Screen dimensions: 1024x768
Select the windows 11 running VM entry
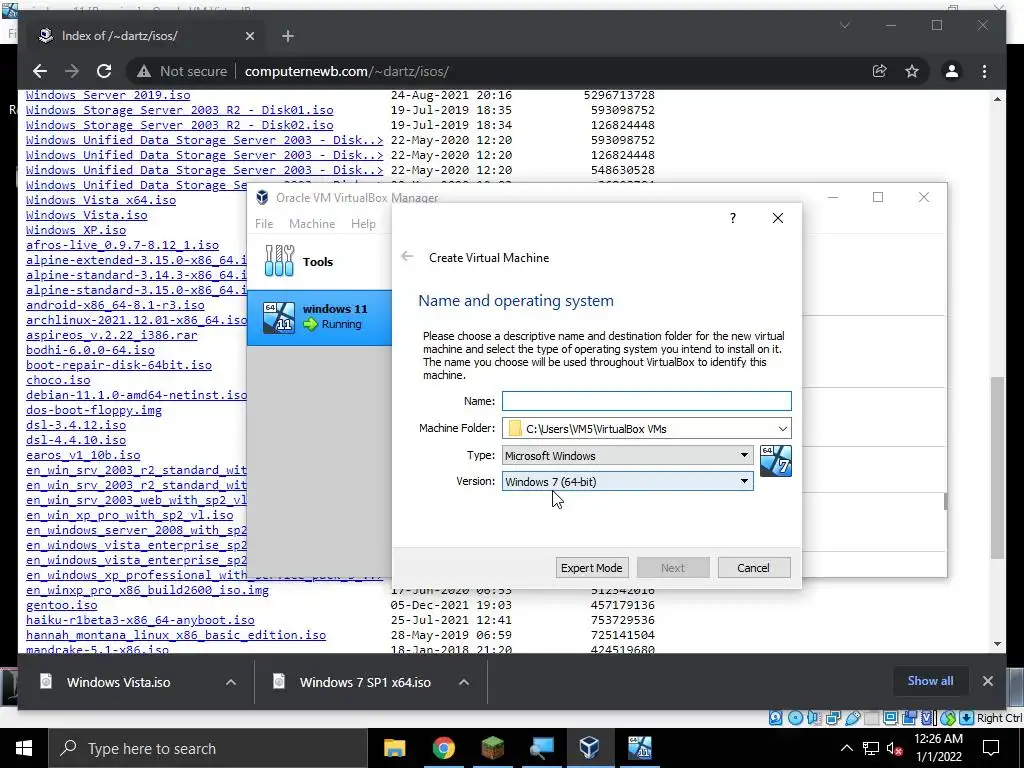[319, 317]
